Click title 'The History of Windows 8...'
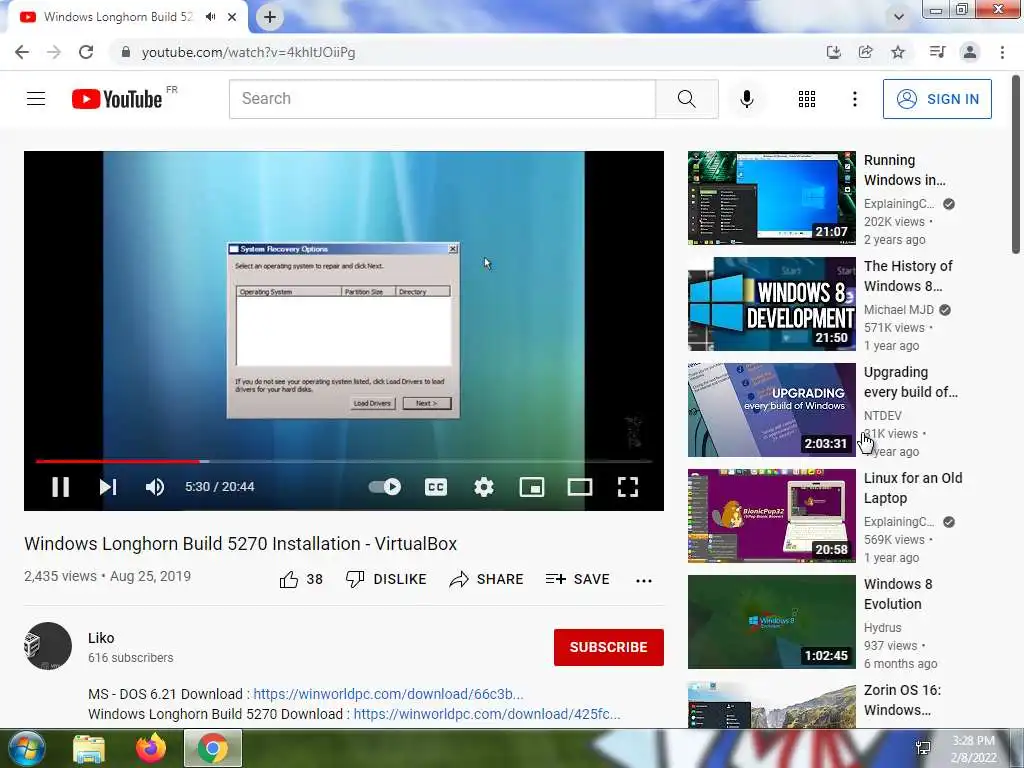The height and width of the screenshot is (768, 1024). tap(908, 276)
